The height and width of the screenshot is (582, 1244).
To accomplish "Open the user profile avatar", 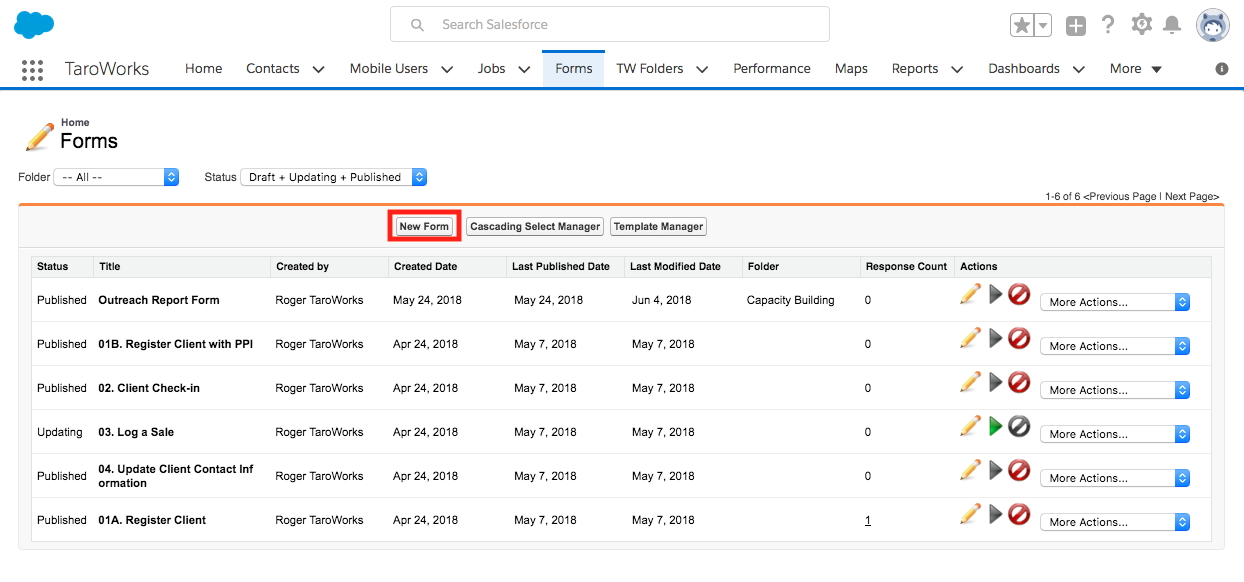I will pos(1213,25).
